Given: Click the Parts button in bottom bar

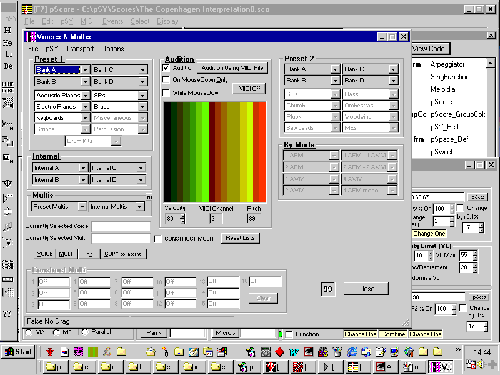Looking at the screenshot, I should tap(154, 333).
